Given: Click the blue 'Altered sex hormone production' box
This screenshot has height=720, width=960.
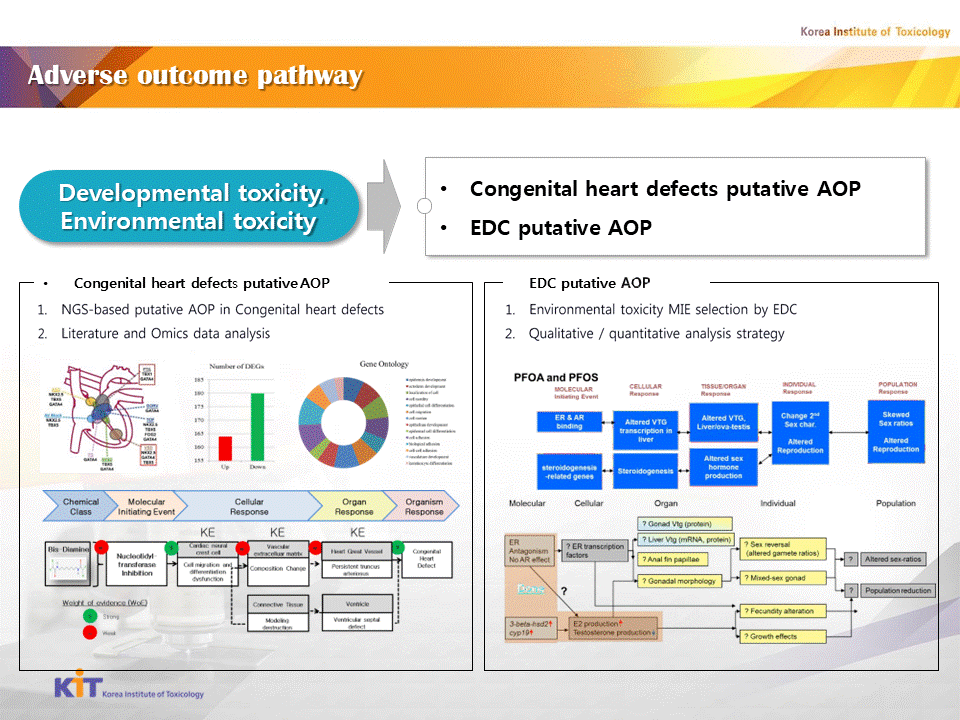Looking at the screenshot, I should coord(723,467).
